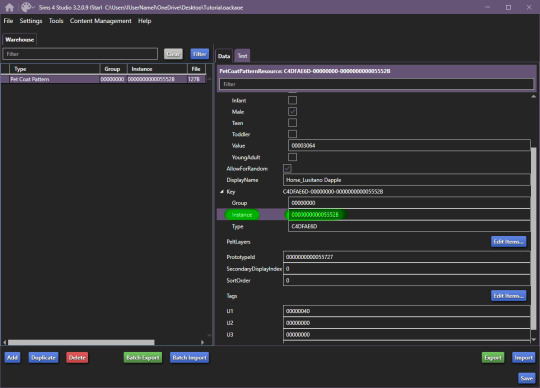
Task: Click the Import button
Action: tap(523, 358)
